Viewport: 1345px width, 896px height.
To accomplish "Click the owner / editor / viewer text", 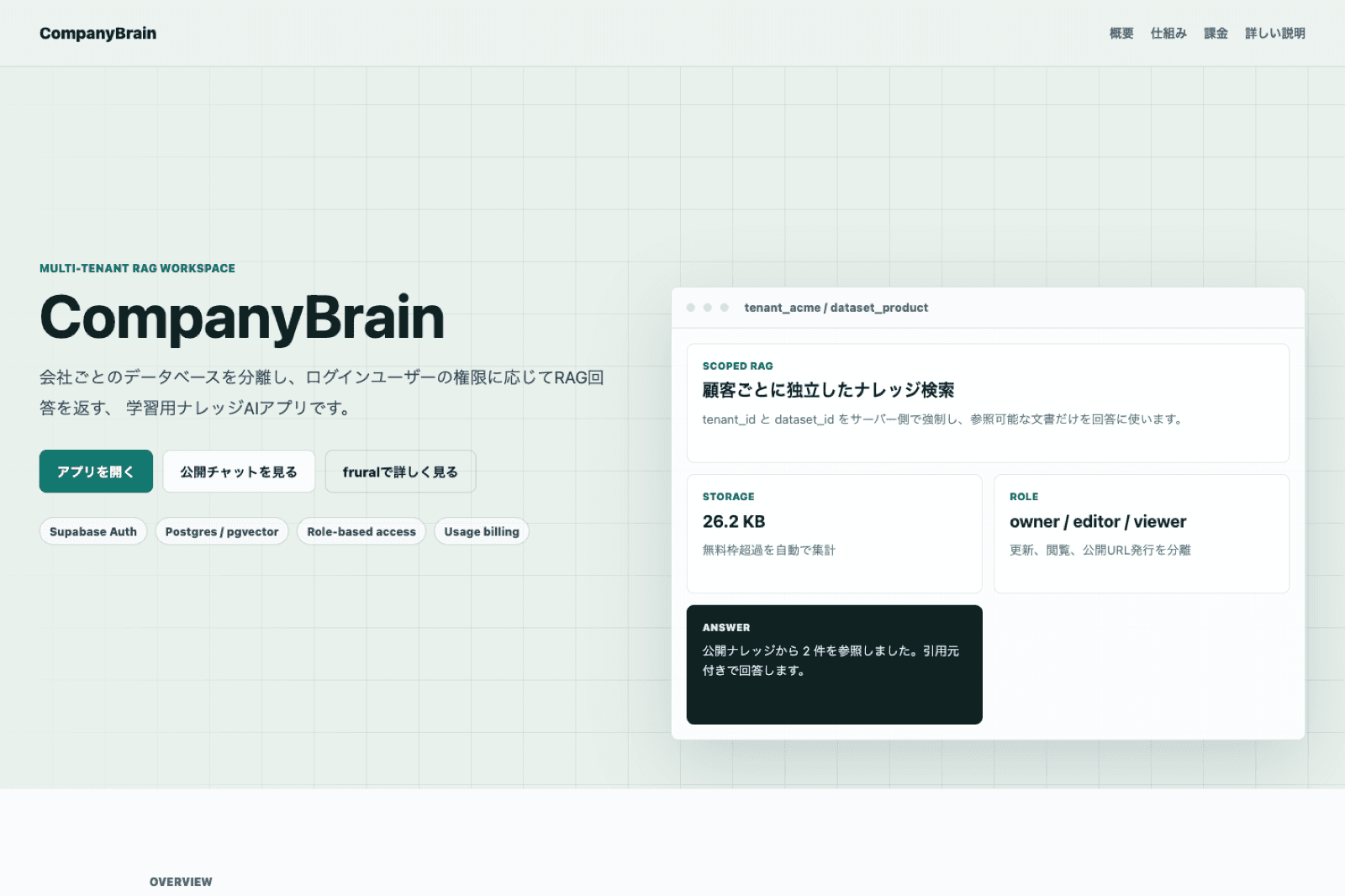I will click(1098, 521).
